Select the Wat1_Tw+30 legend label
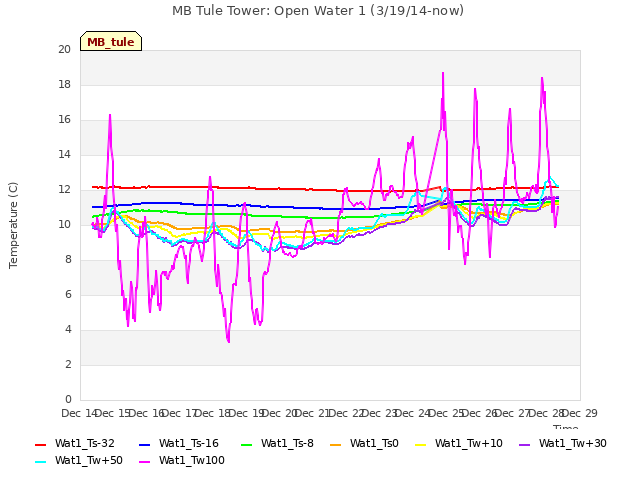Image resolution: width=640 pixels, height=480 pixels. point(573,444)
